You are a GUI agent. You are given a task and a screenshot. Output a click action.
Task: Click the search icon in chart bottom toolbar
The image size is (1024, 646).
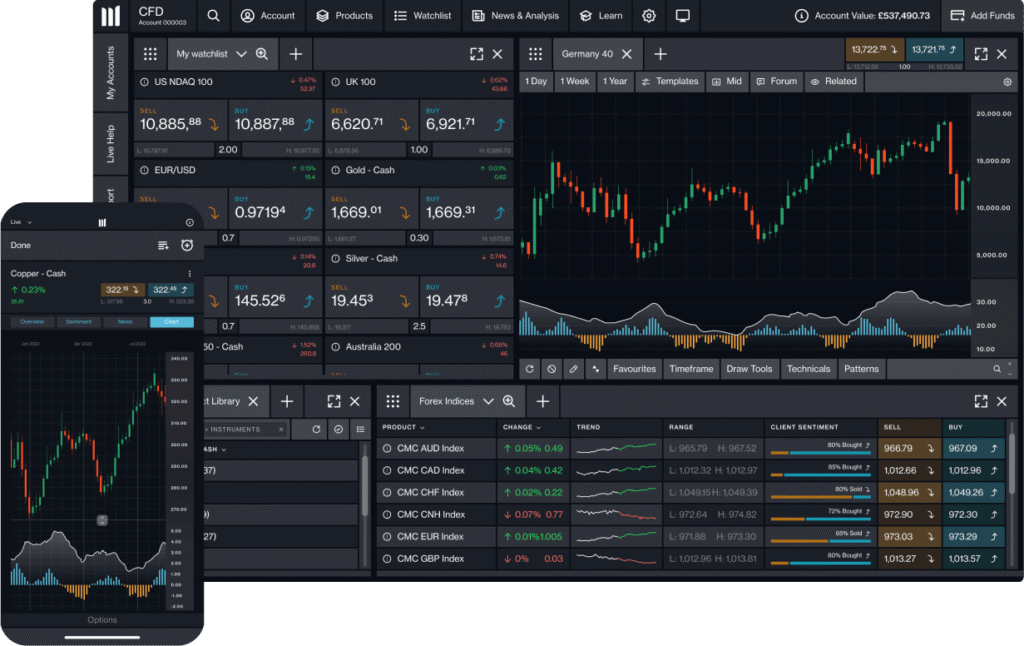pos(997,369)
